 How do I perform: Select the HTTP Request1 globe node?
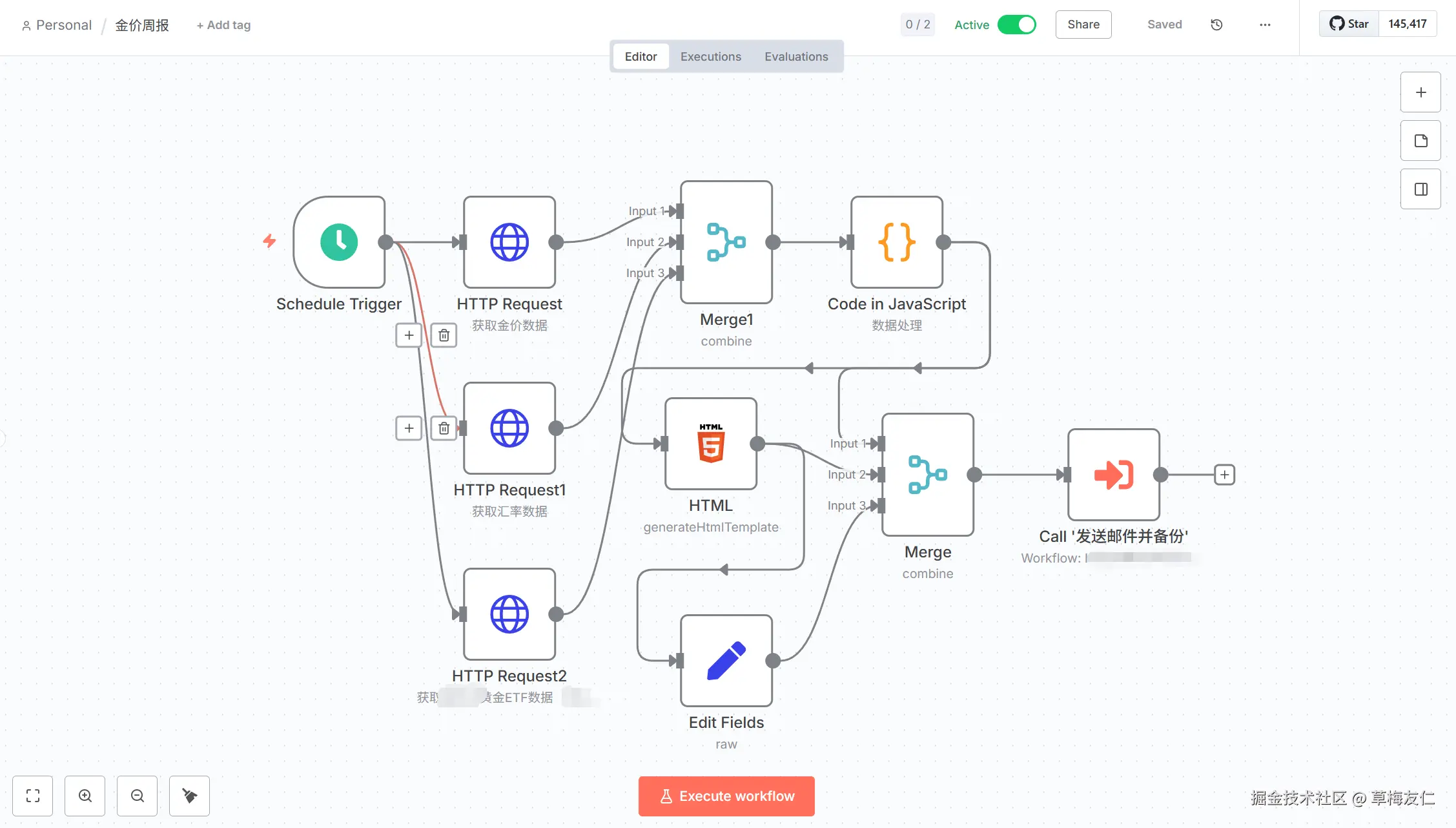[x=509, y=428]
